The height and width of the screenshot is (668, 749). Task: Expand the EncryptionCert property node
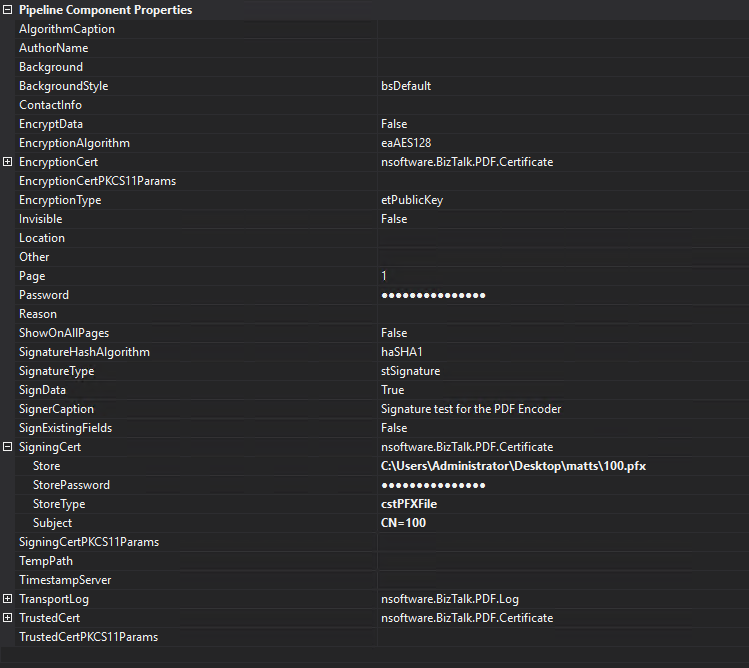point(8,162)
